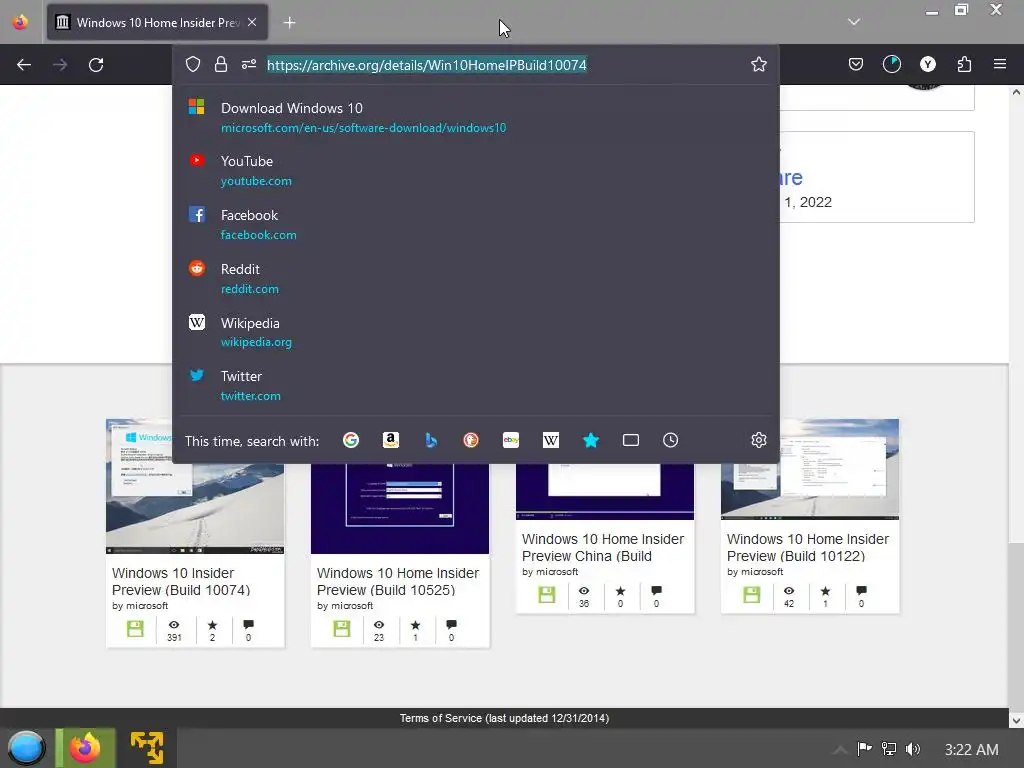Open site permissions icon in address bar

click(249, 64)
